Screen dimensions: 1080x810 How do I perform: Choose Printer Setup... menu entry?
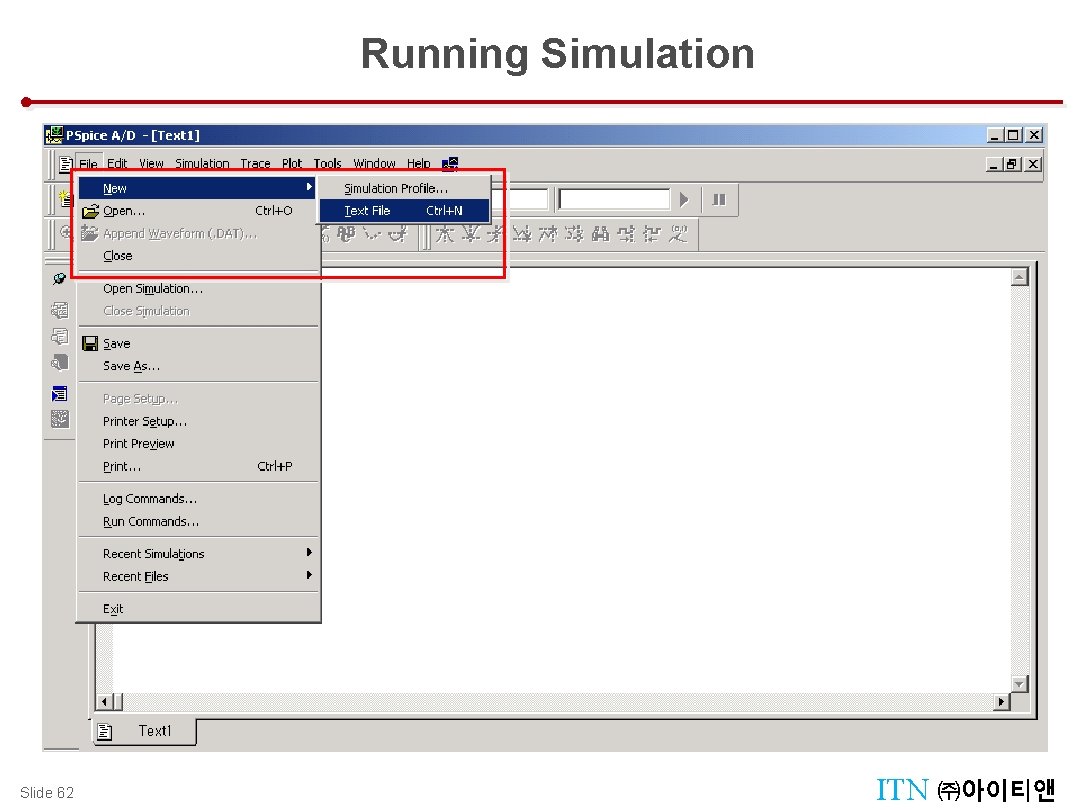click(x=197, y=421)
